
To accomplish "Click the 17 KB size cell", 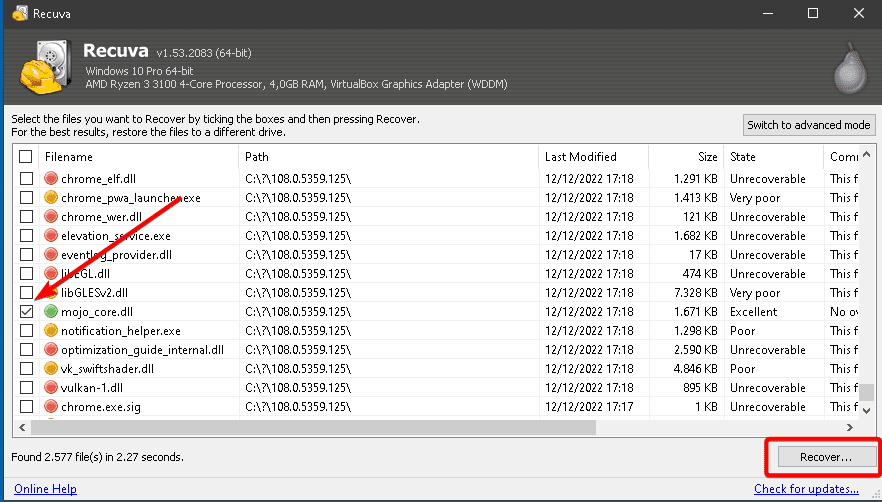I will click(703, 255).
